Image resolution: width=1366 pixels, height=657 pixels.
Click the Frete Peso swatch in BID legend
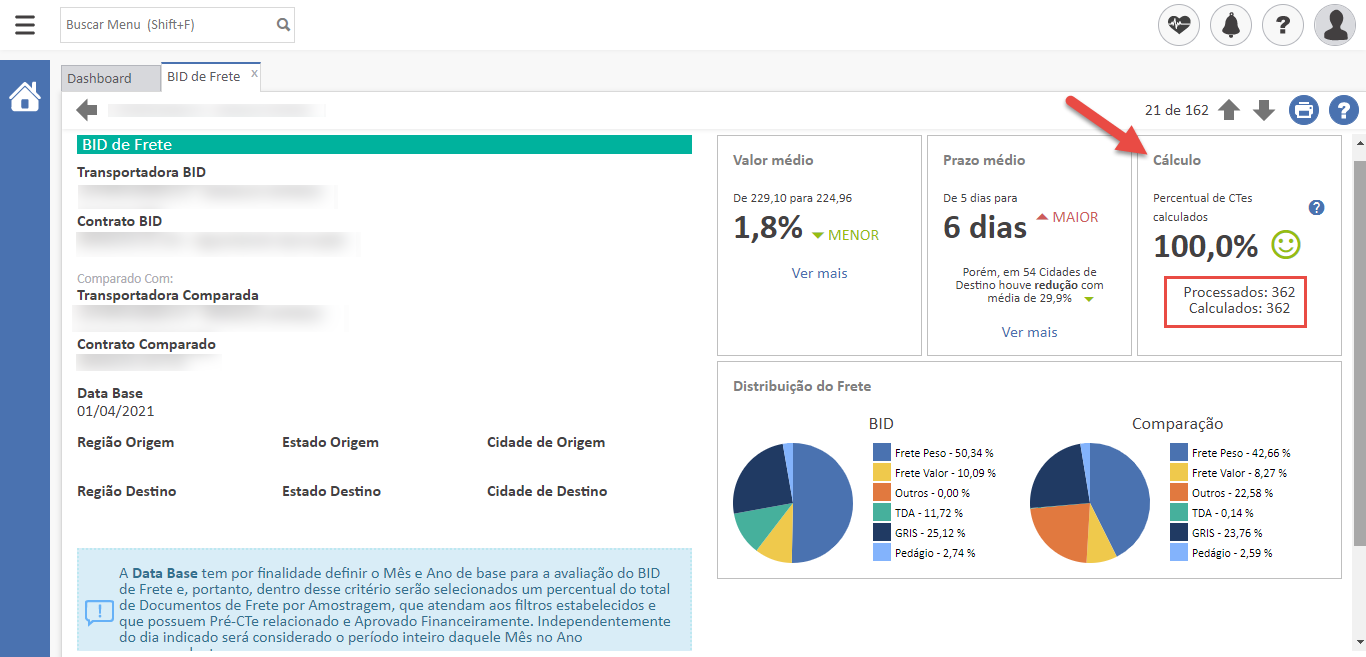(881, 453)
